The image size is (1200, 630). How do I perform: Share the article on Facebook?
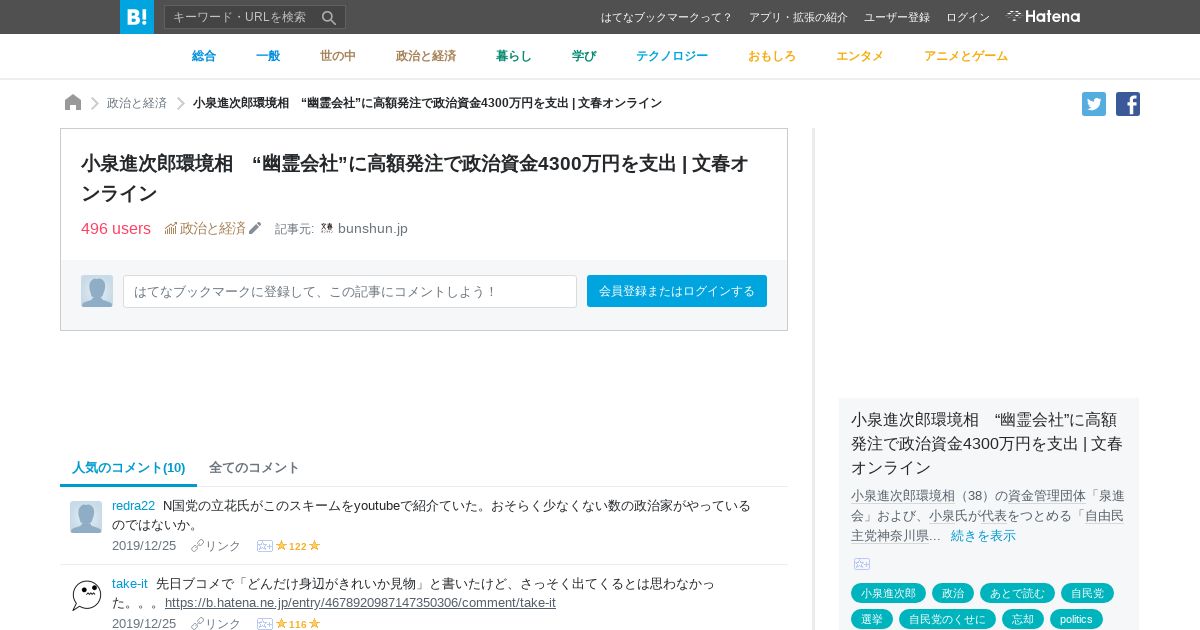[x=1128, y=104]
